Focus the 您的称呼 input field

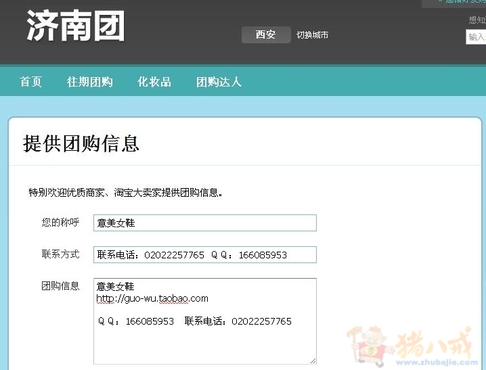click(205, 223)
